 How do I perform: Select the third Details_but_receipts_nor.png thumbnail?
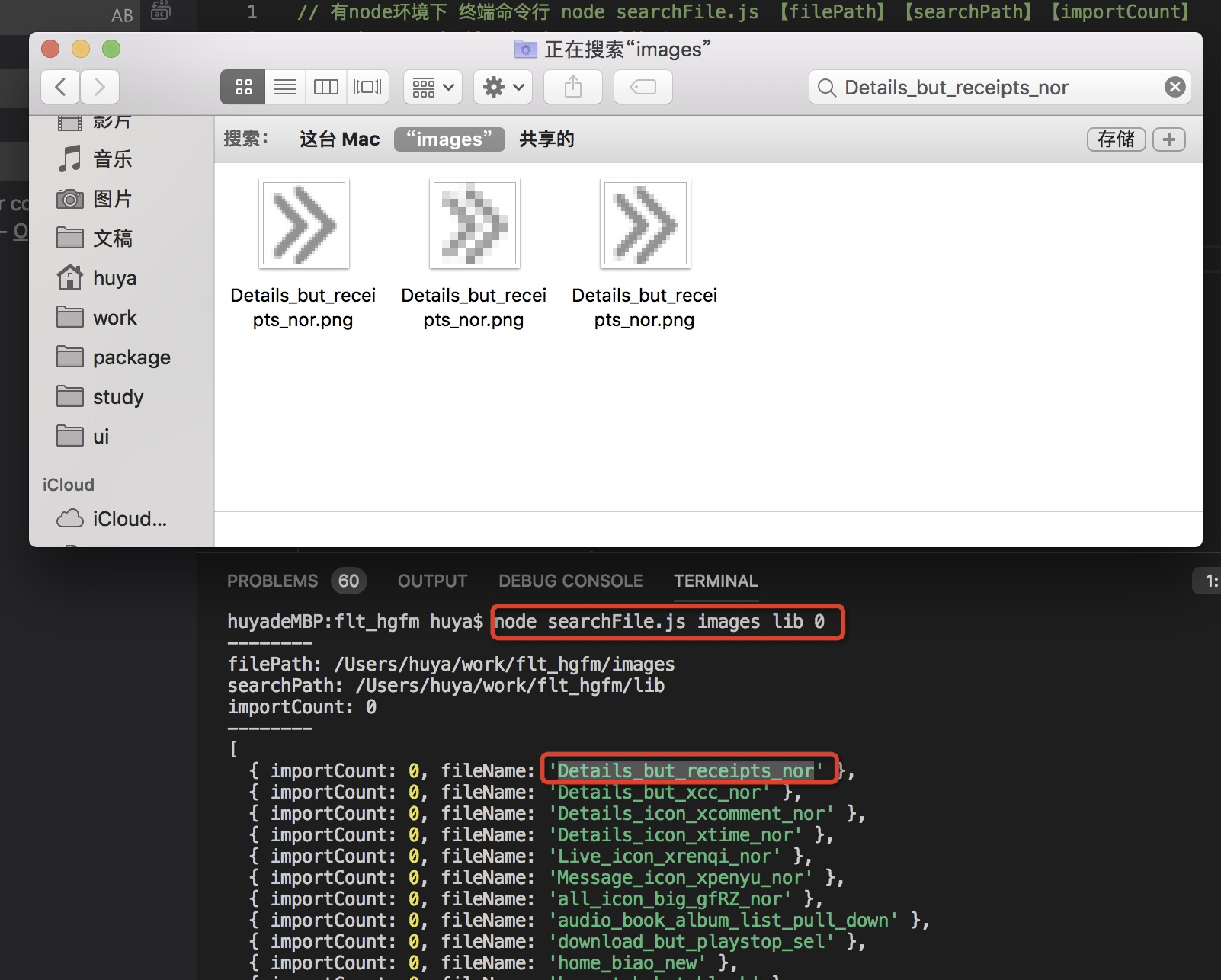coord(646,223)
